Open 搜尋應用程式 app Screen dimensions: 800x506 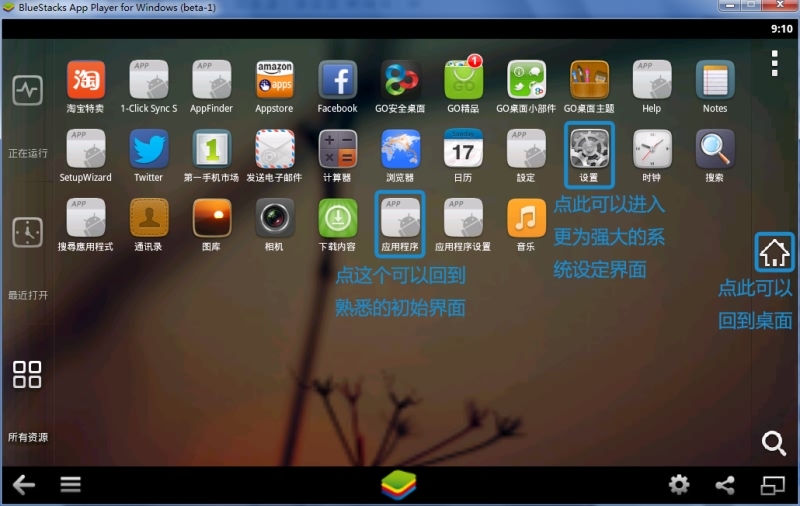point(86,218)
